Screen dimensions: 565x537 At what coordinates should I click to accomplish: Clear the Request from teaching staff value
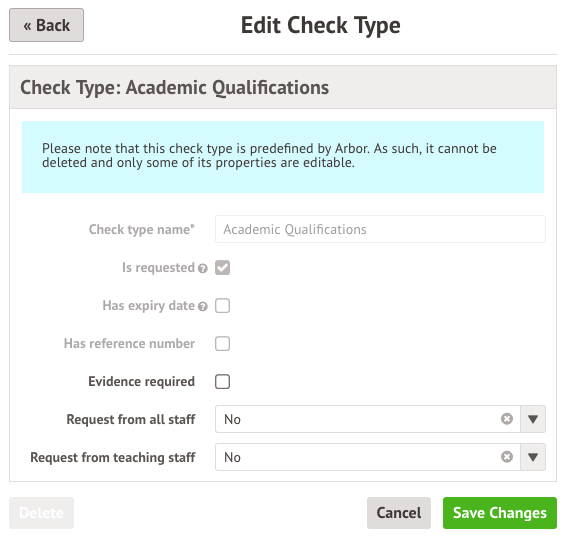(507, 457)
